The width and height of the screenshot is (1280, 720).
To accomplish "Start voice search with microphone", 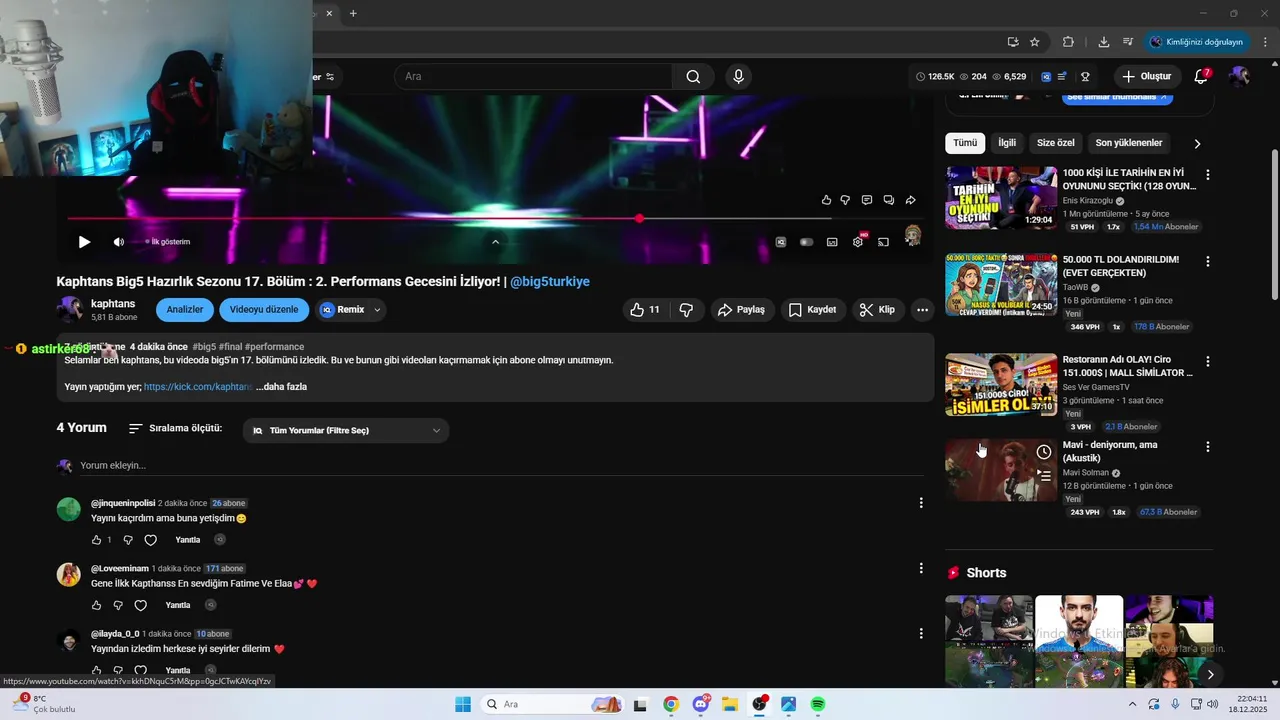I will click(738, 76).
